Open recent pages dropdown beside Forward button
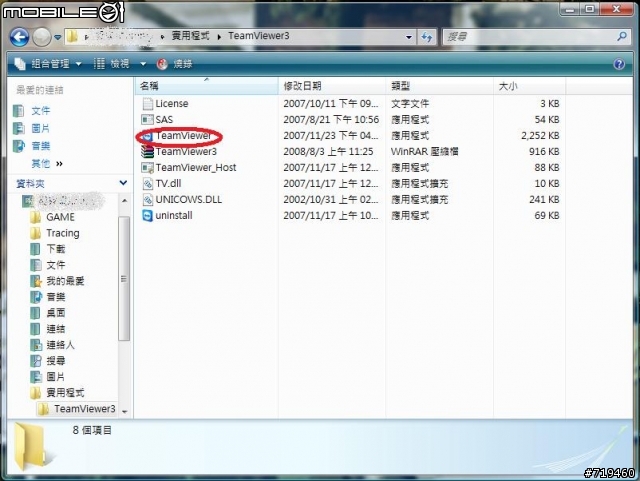 click(58, 38)
